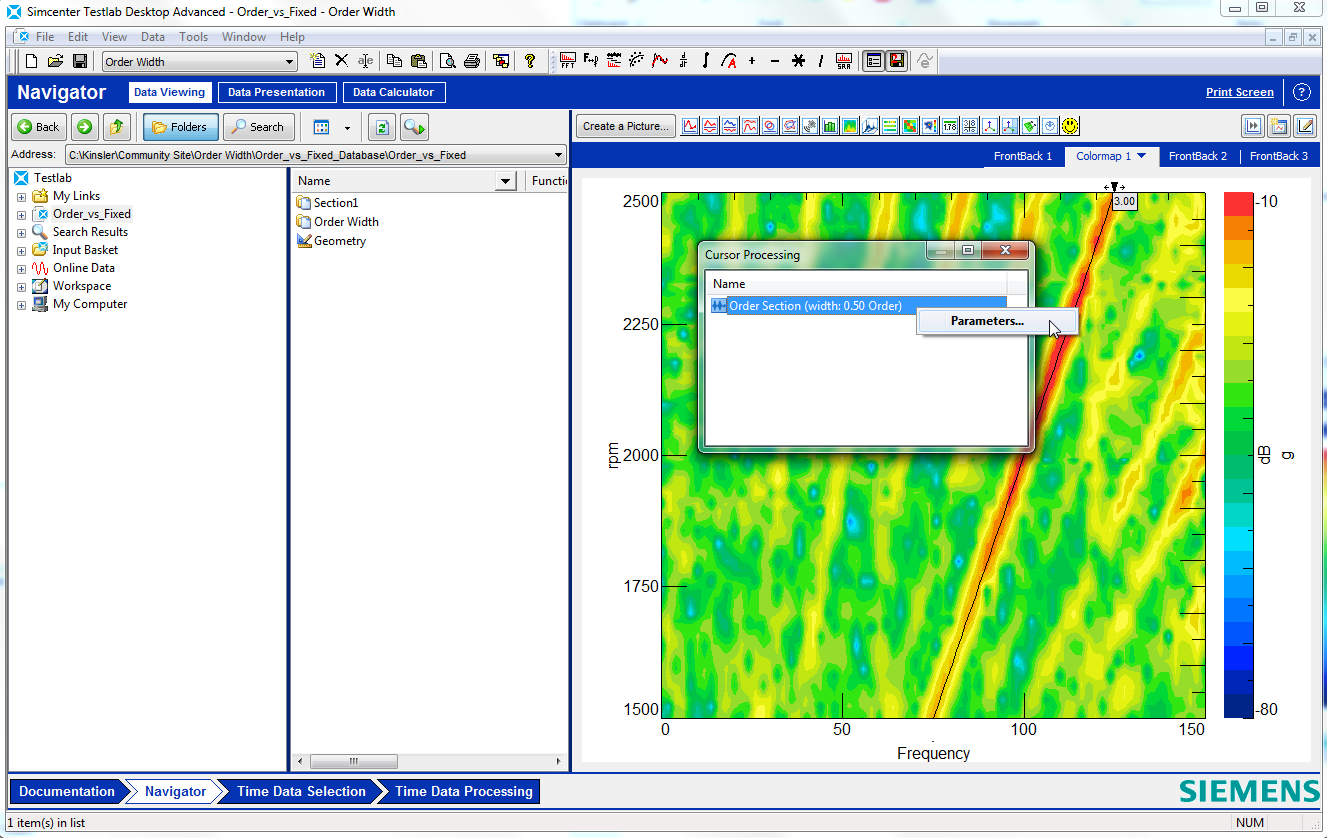Toggle the Folders pane button
1327x838 pixels.
(180, 127)
